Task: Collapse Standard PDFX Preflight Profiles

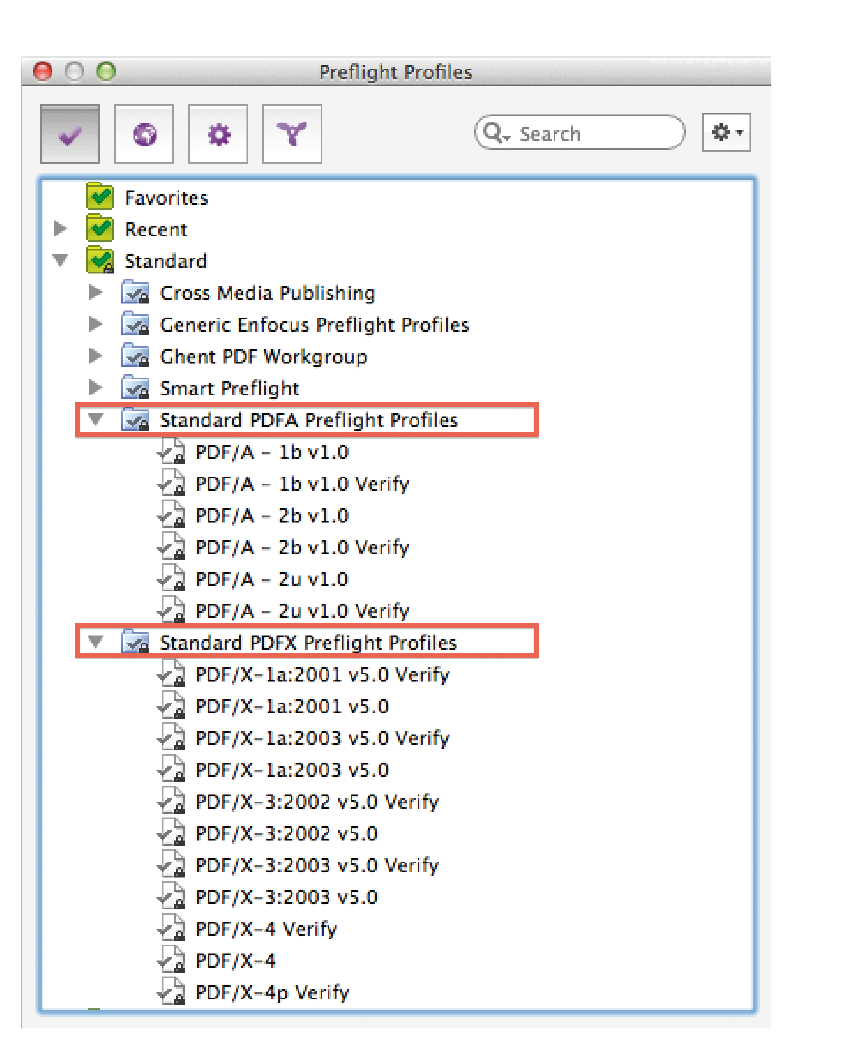Action: coord(96,641)
